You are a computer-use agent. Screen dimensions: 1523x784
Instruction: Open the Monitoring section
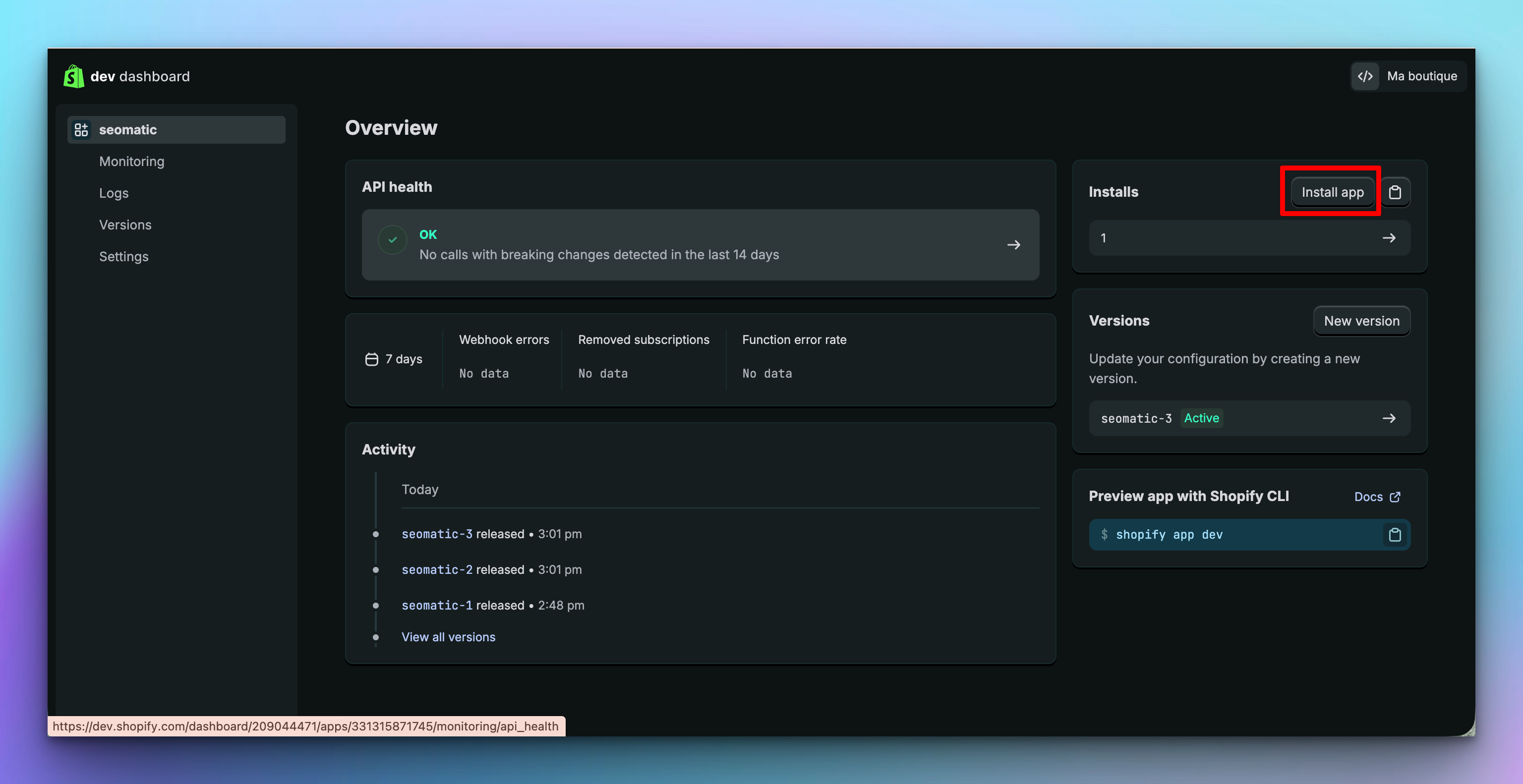click(132, 161)
